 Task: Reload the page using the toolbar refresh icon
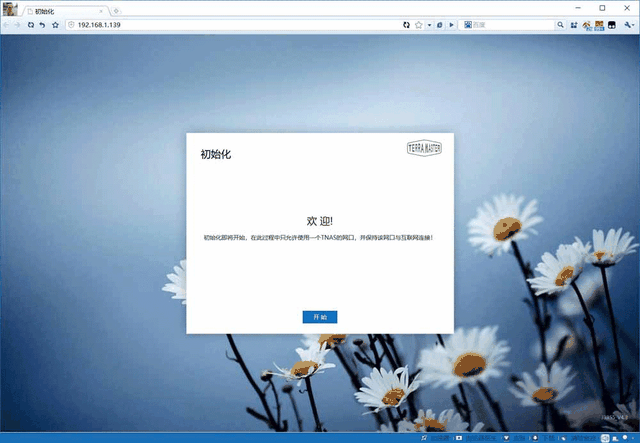coord(31,25)
